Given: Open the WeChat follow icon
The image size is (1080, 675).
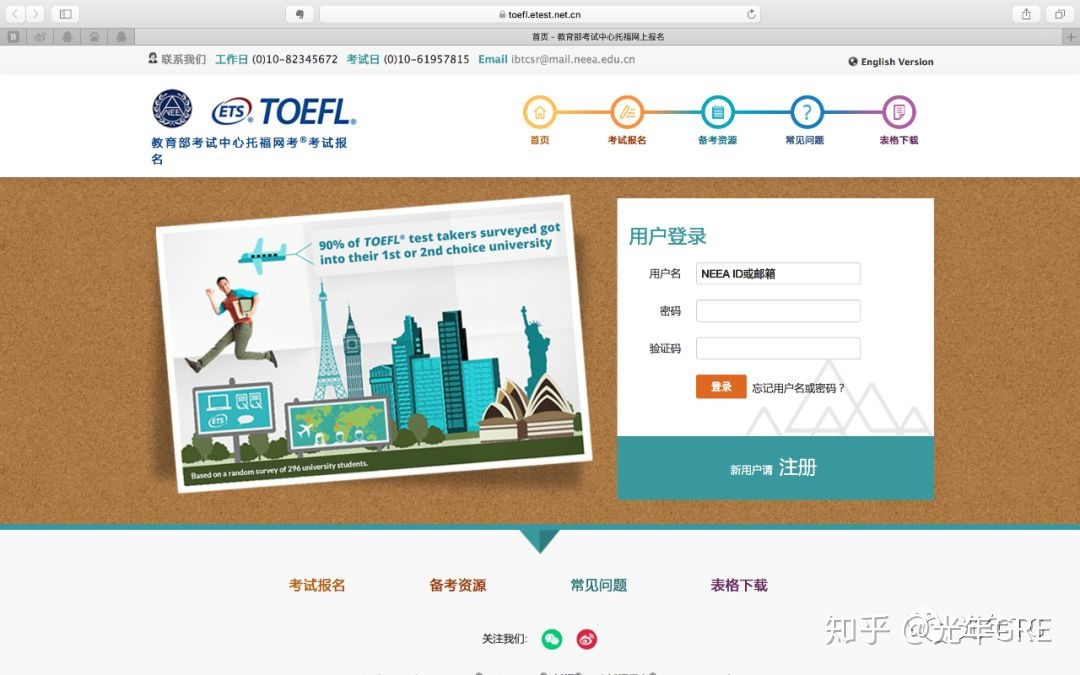Looking at the screenshot, I should (x=552, y=639).
